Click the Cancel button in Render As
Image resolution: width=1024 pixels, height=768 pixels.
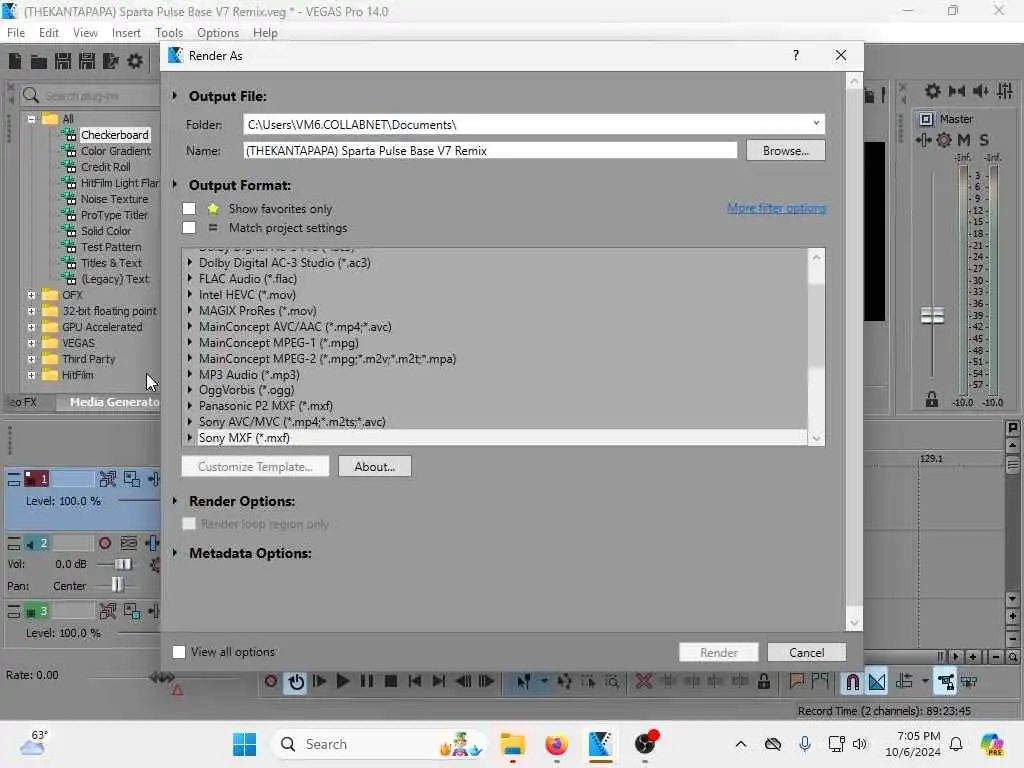coord(807,652)
